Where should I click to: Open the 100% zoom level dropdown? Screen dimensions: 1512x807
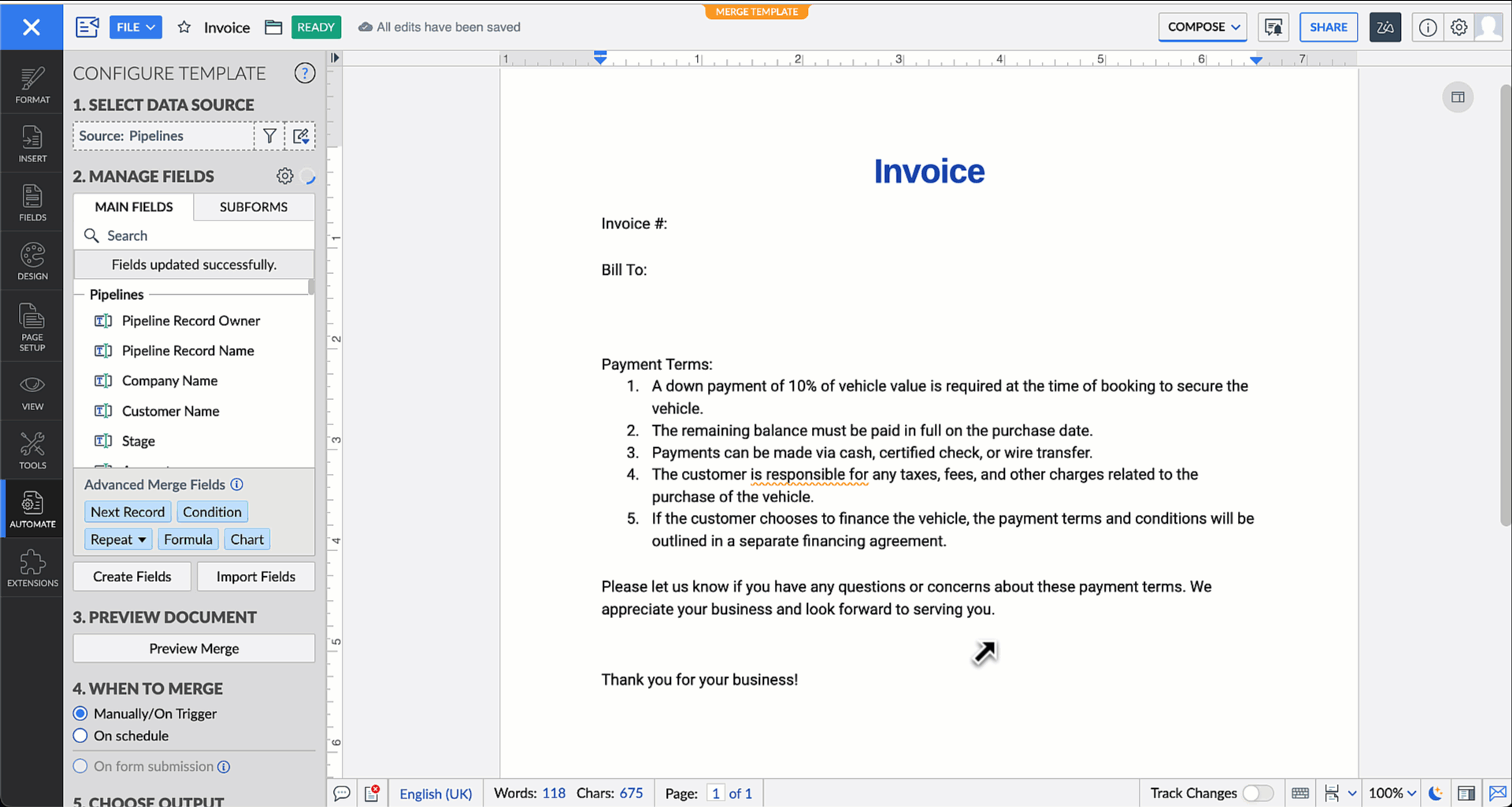click(1392, 793)
